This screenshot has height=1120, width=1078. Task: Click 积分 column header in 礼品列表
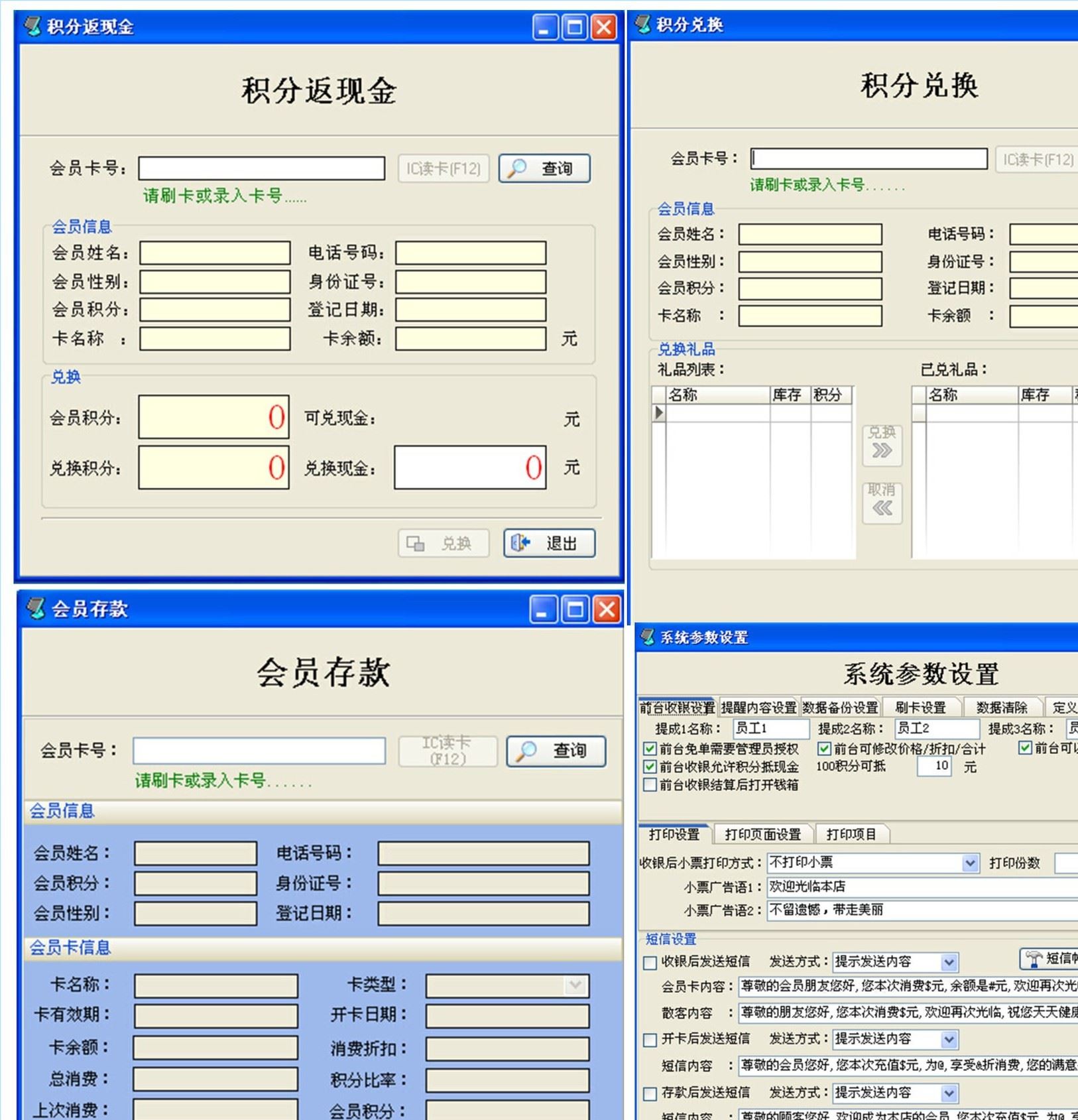coord(831,395)
